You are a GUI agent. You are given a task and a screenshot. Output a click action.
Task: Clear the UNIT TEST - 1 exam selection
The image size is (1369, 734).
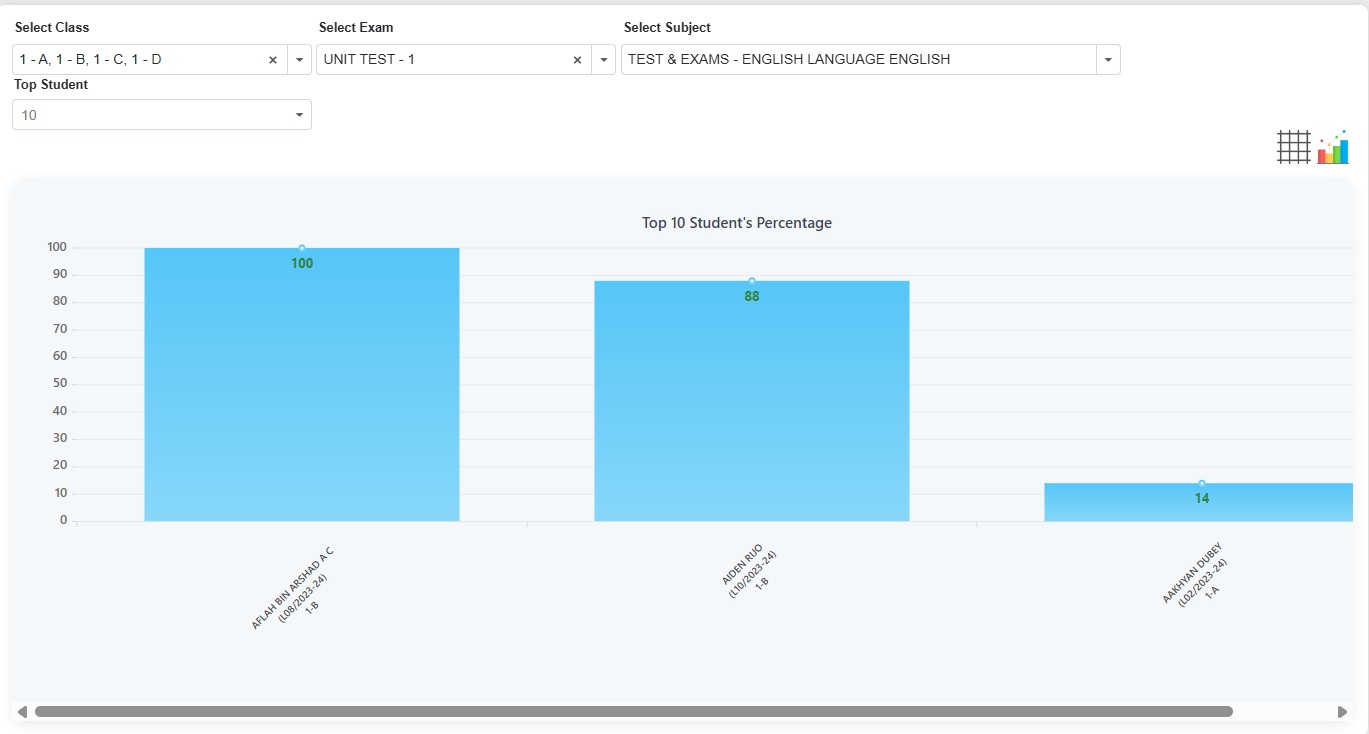(x=577, y=60)
